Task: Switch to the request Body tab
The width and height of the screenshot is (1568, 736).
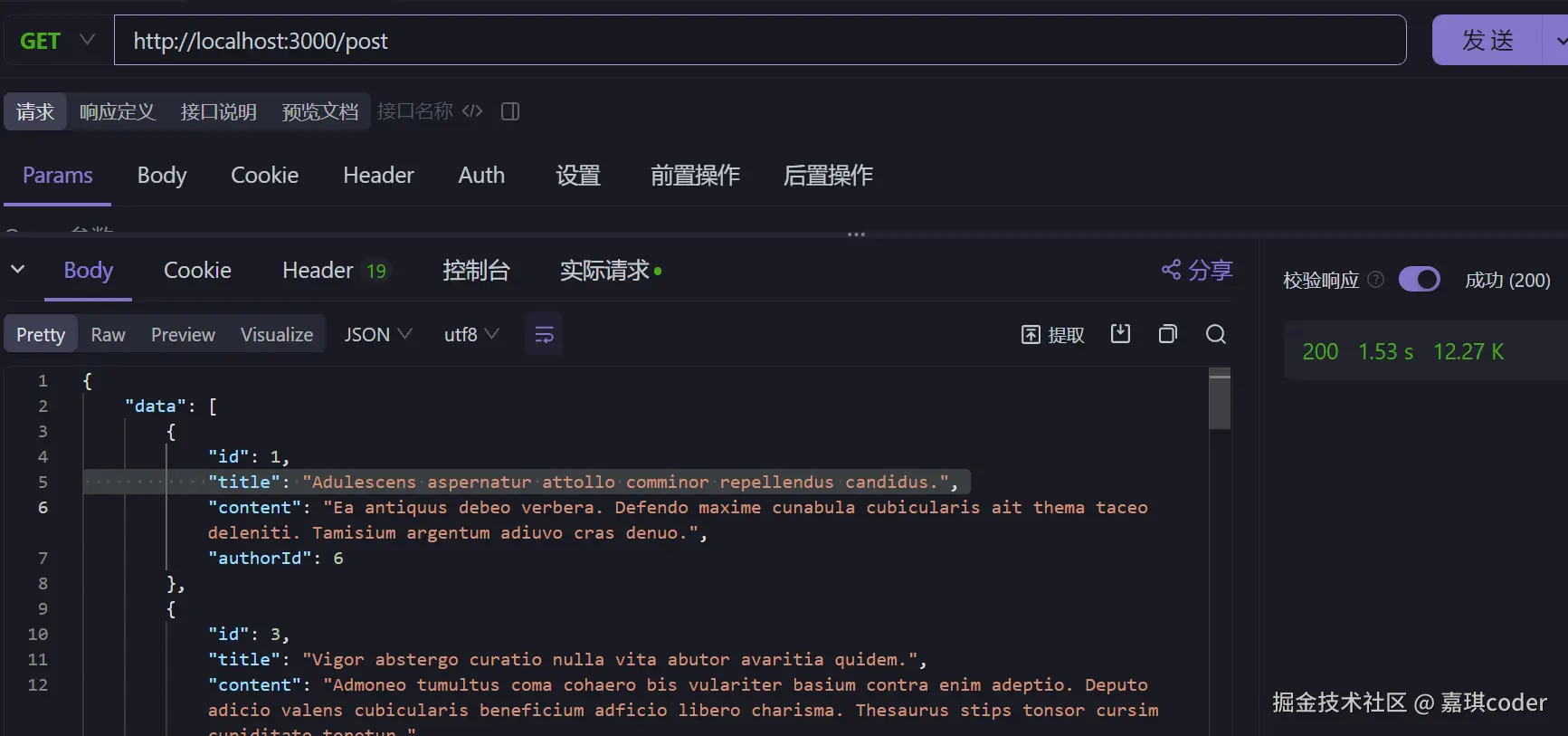Action: click(162, 176)
